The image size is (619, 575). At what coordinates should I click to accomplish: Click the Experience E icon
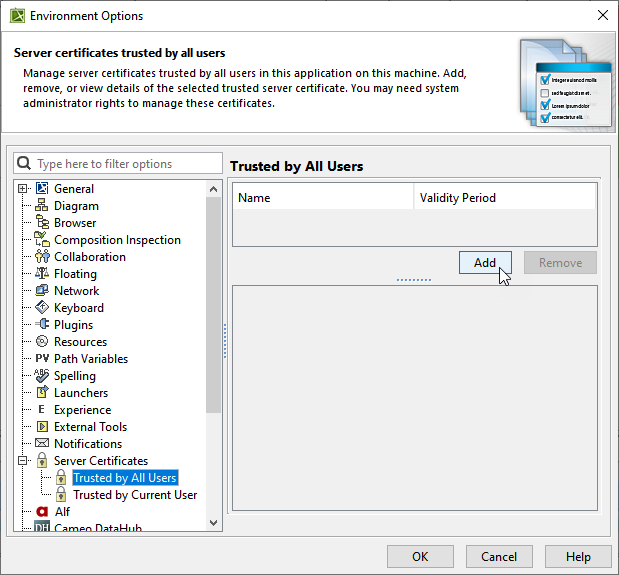(41, 409)
